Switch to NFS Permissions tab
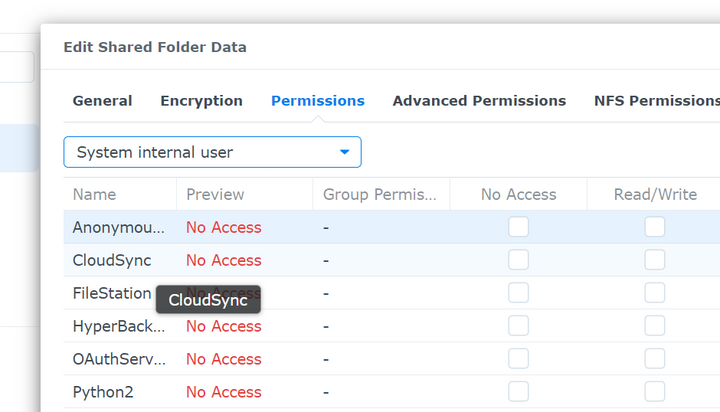 [x=656, y=101]
